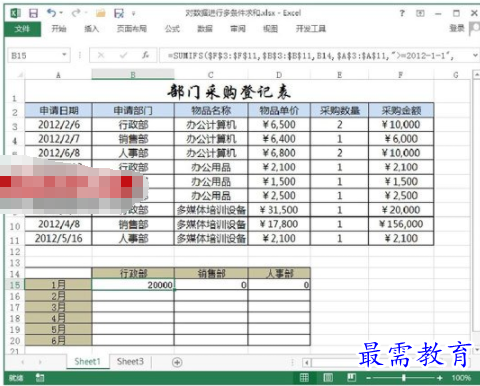This screenshot has height=386, width=480.
Task: Select the 销售部 header in summary table
Action: pos(211,274)
